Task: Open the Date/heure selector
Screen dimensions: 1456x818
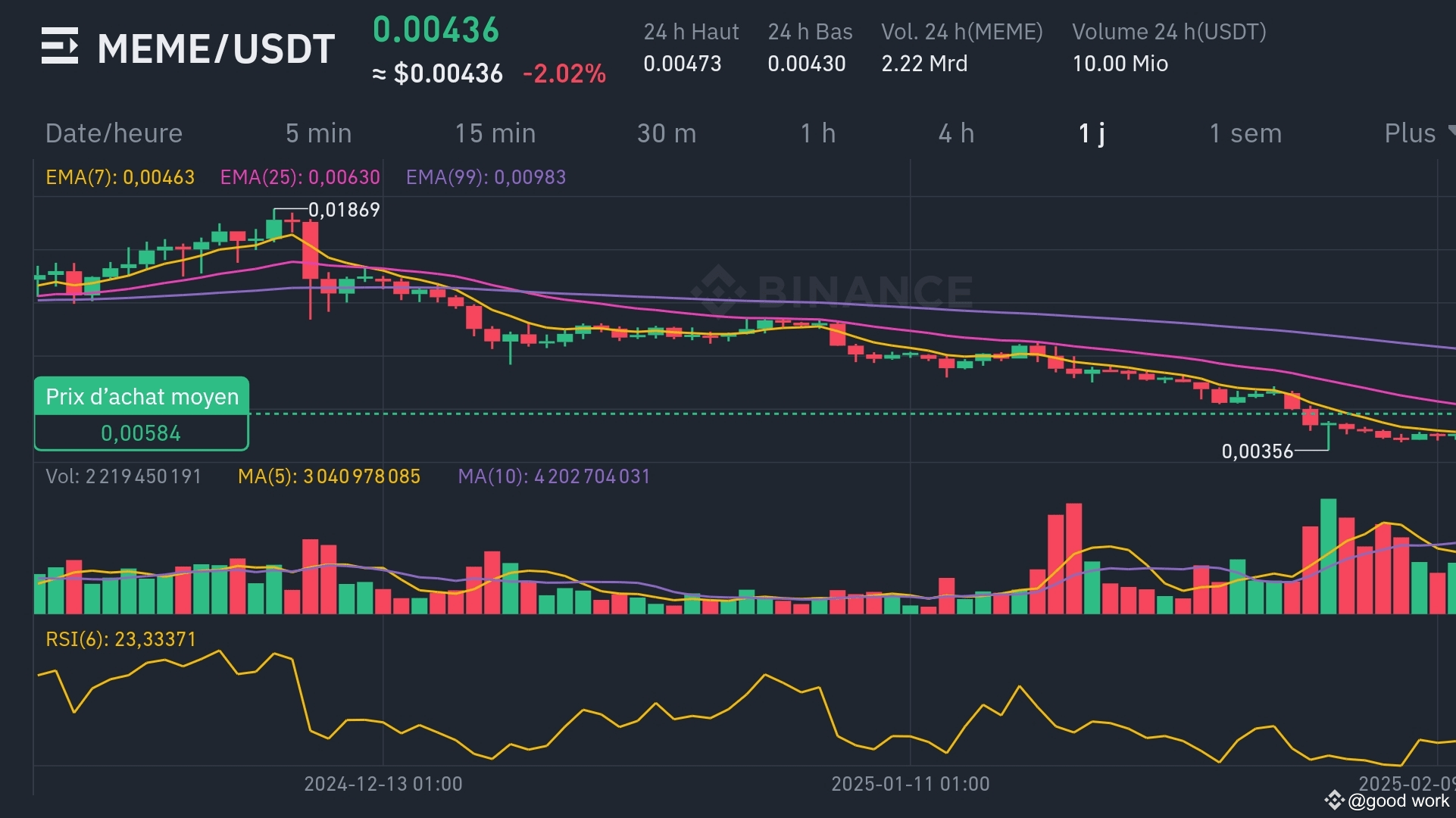Action: point(114,133)
